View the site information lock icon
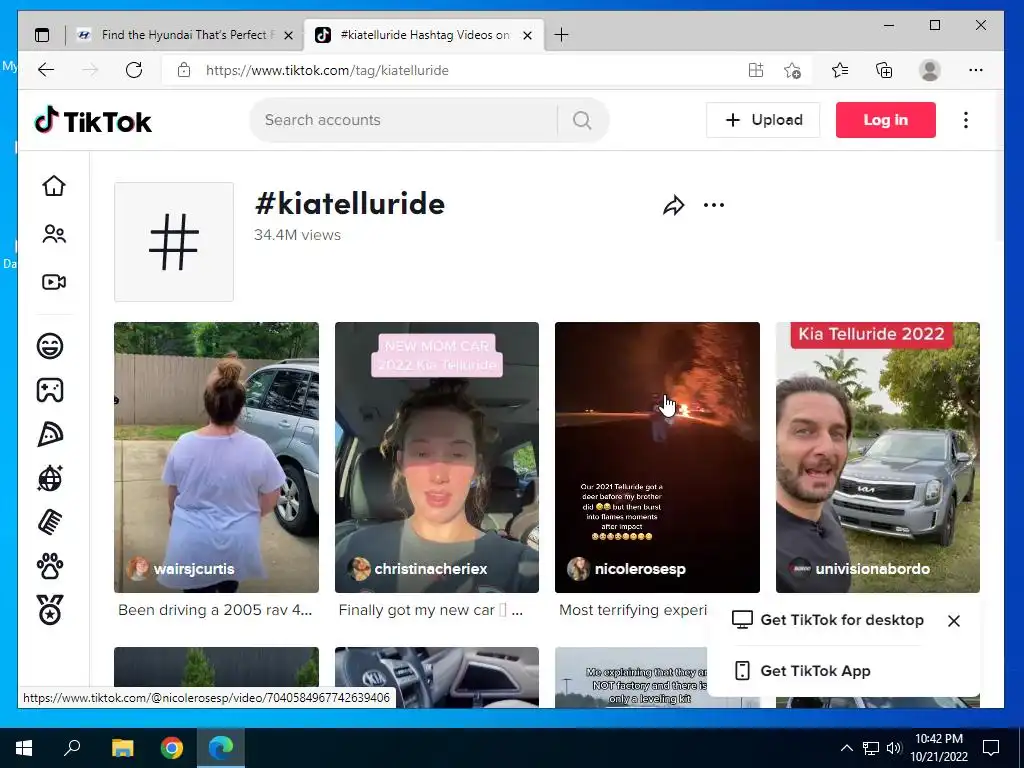This screenshot has width=1024, height=768. click(x=184, y=70)
